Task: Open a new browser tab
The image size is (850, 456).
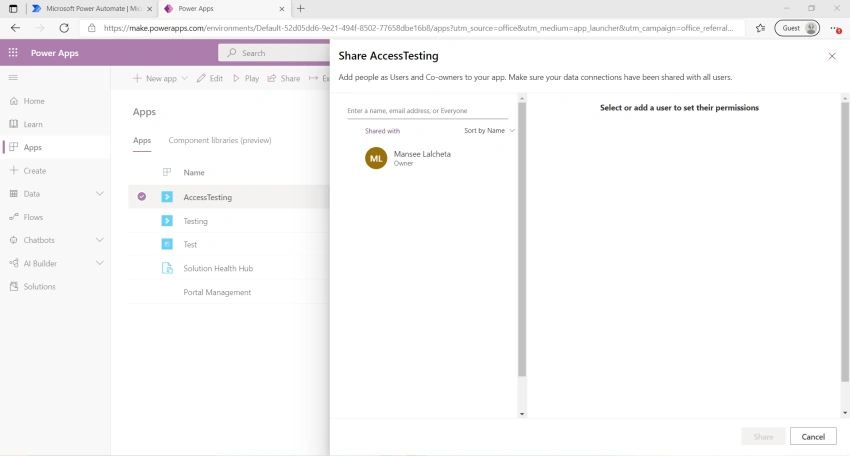Action: (x=300, y=9)
